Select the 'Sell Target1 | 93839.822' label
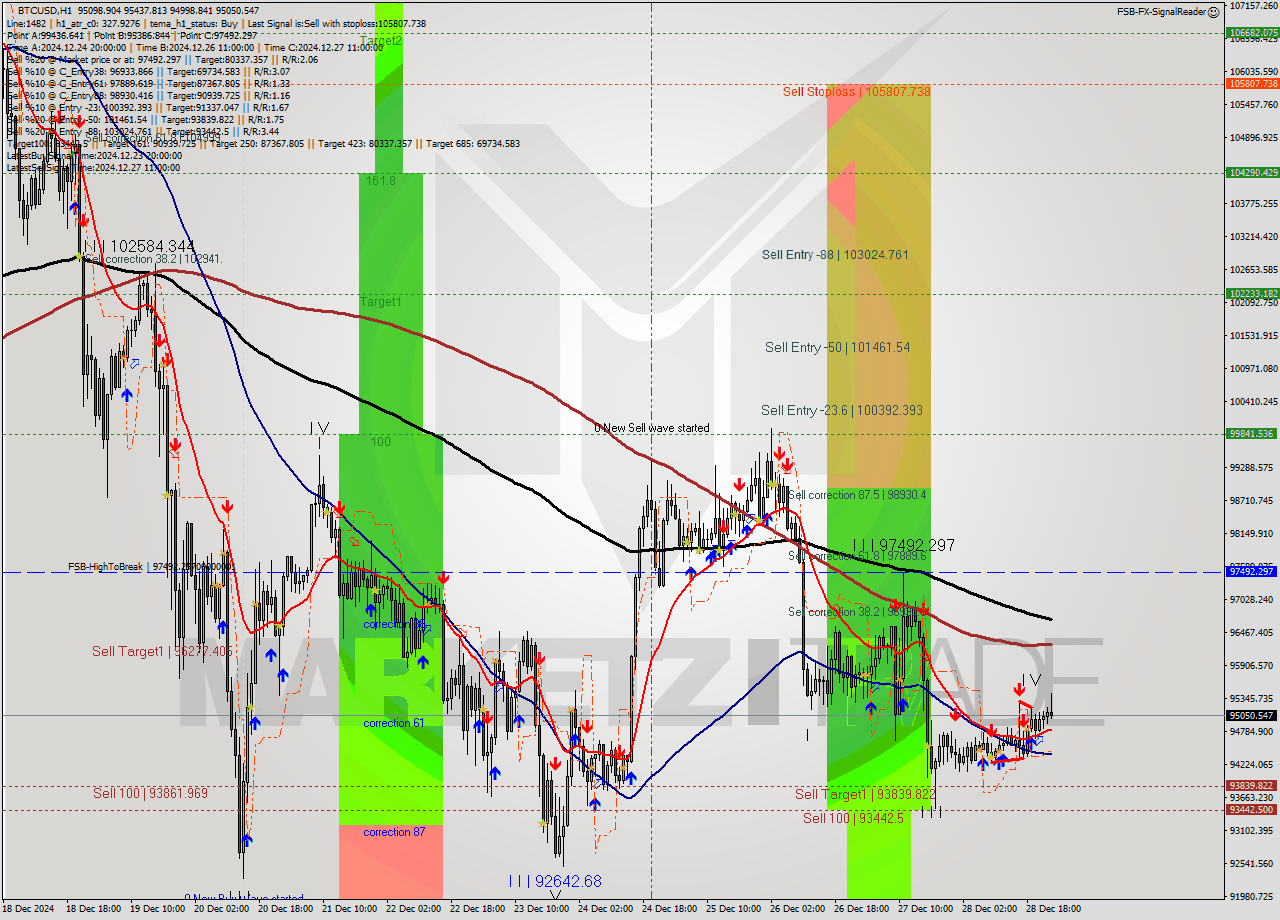 coord(865,795)
